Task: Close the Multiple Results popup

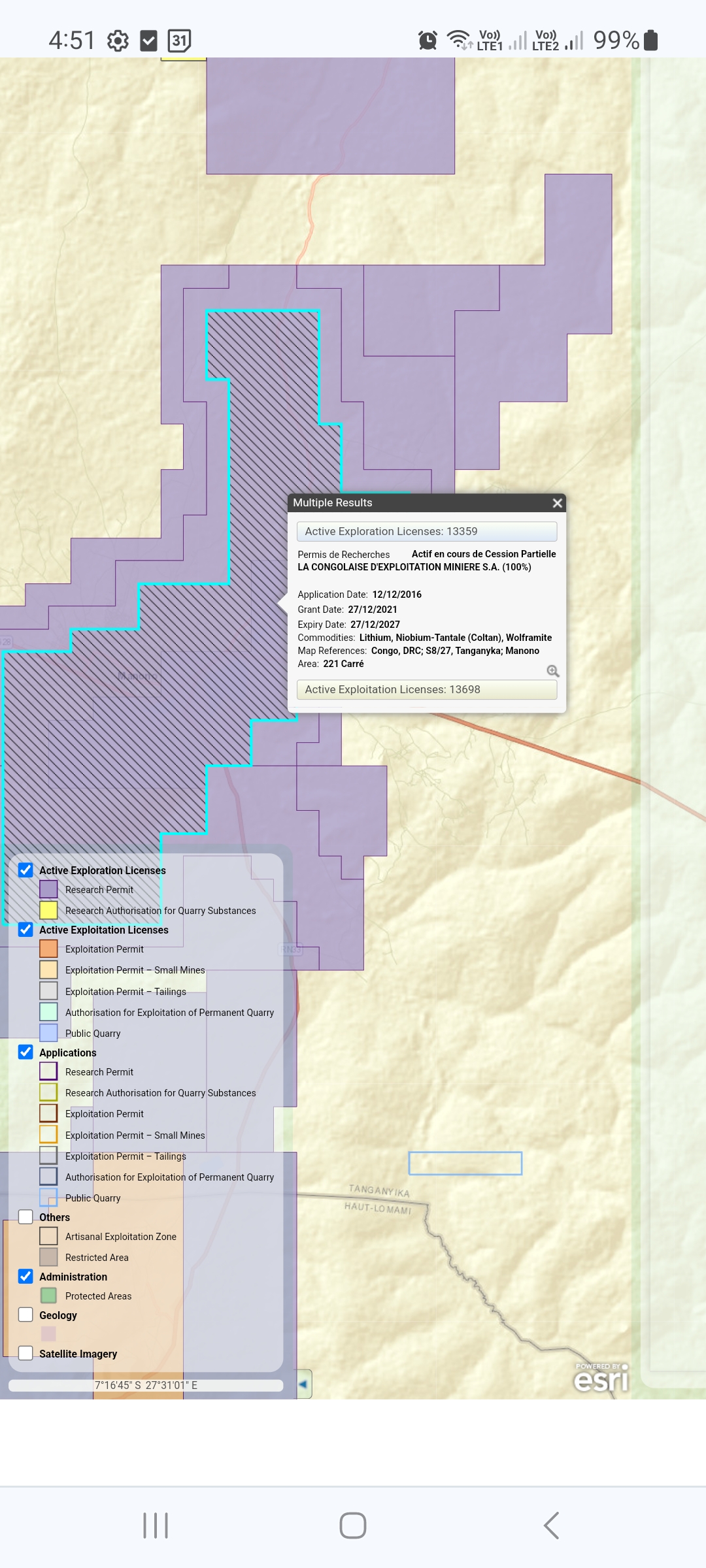Action: tap(557, 503)
